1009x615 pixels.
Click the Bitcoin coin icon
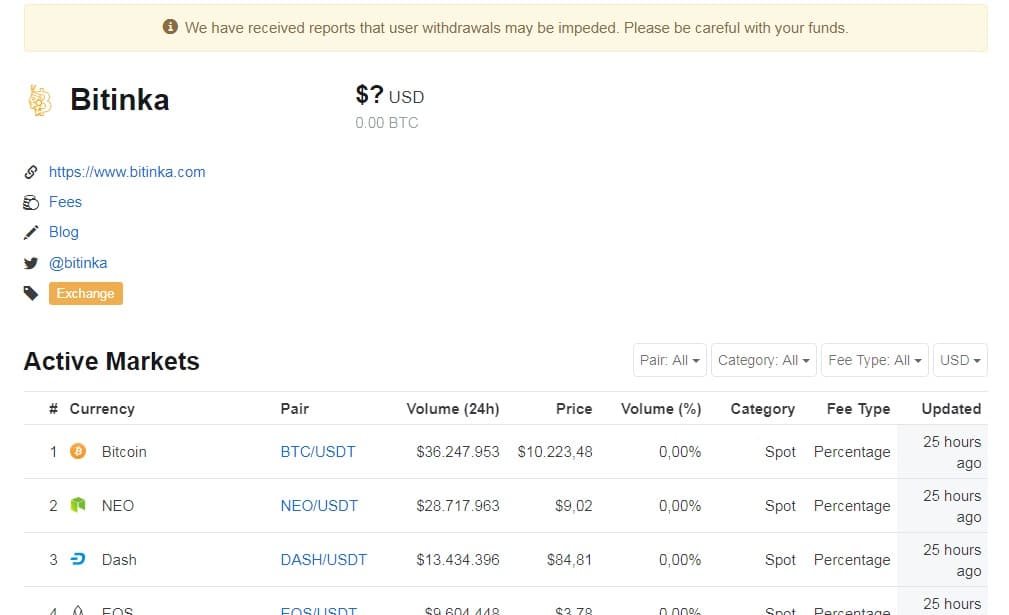[x=78, y=451]
